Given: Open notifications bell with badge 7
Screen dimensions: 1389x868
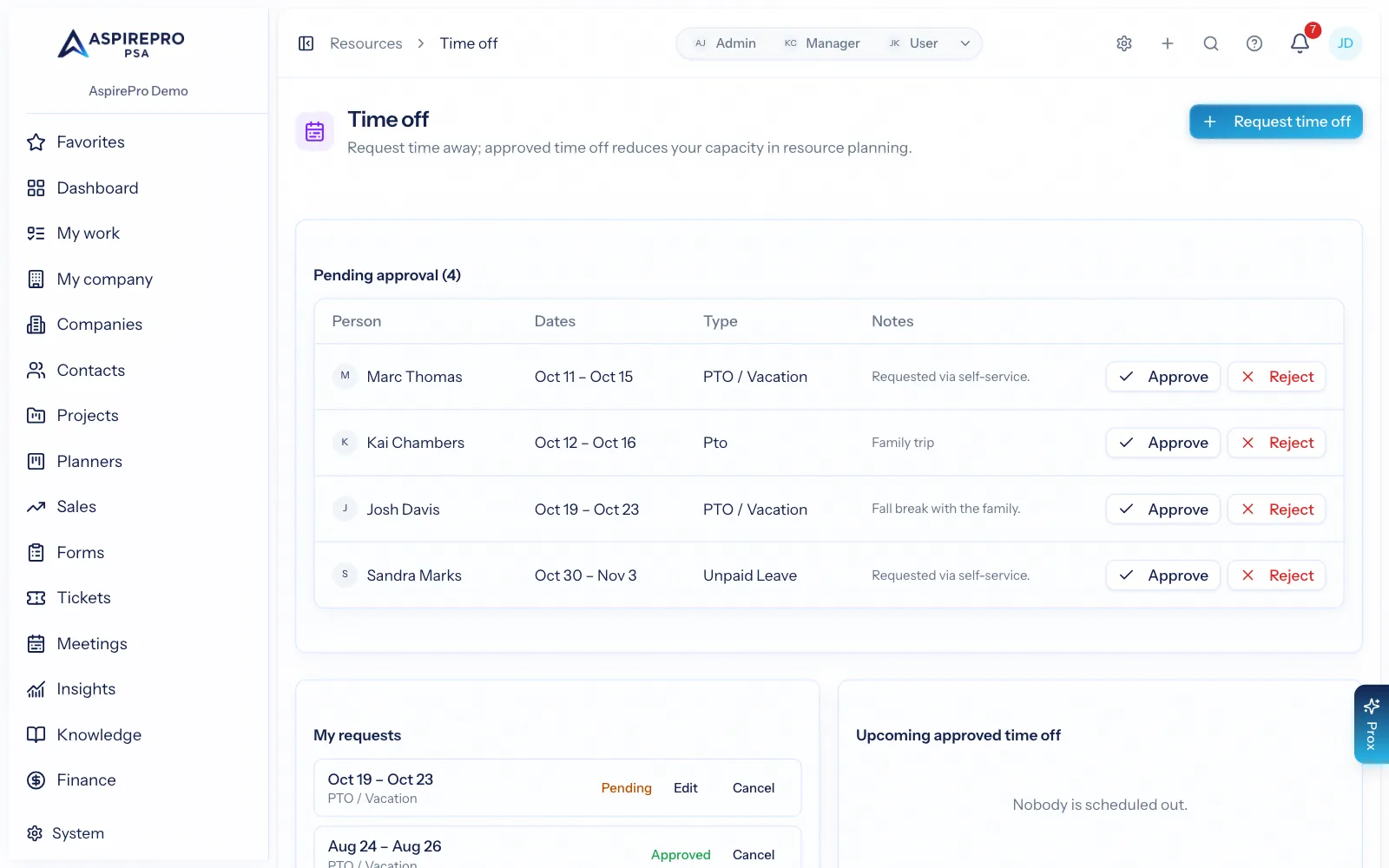Looking at the screenshot, I should pos(1300,43).
